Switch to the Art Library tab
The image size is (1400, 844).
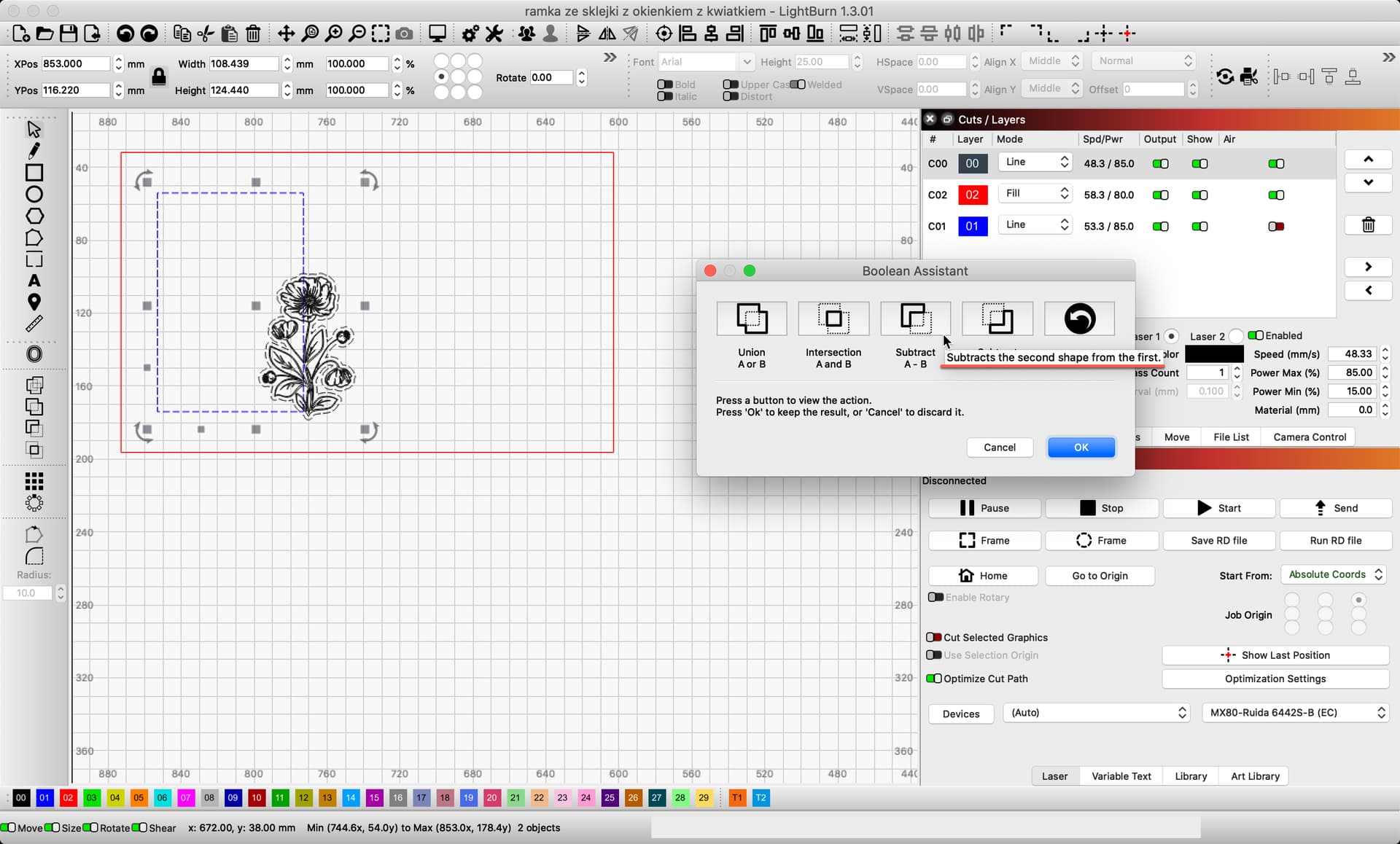tap(1254, 776)
